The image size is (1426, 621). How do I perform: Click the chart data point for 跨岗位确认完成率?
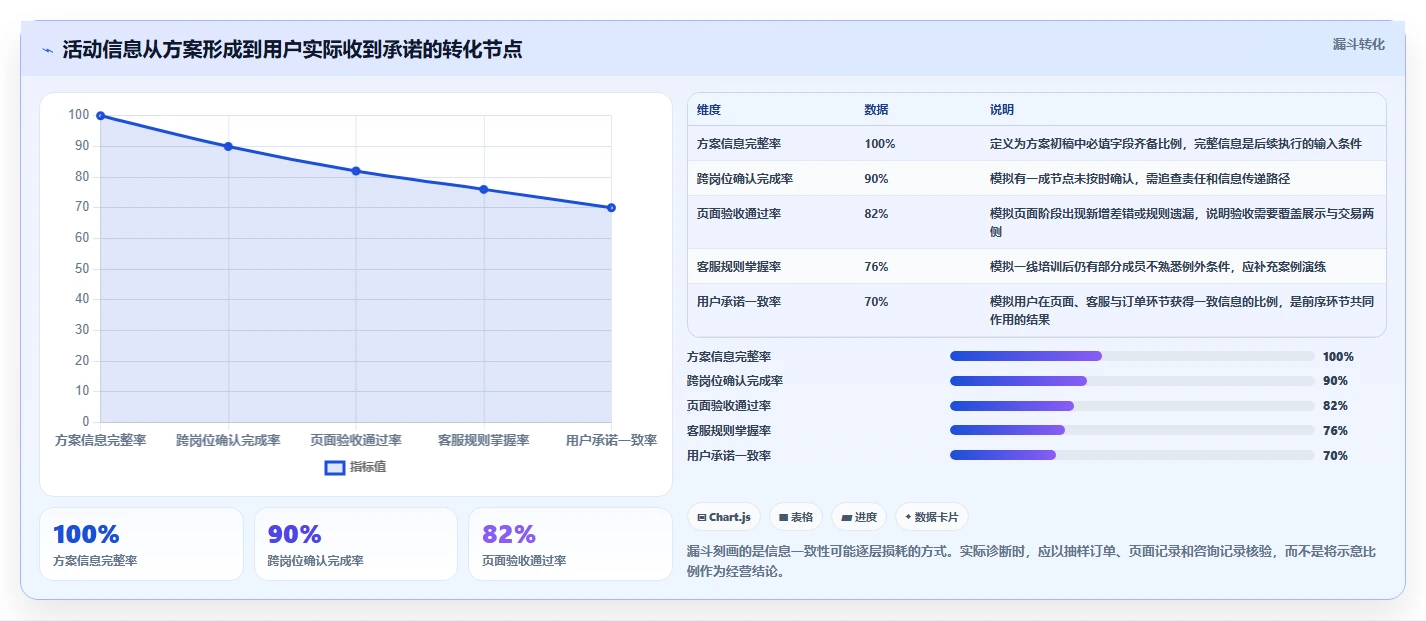[x=228, y=146]
